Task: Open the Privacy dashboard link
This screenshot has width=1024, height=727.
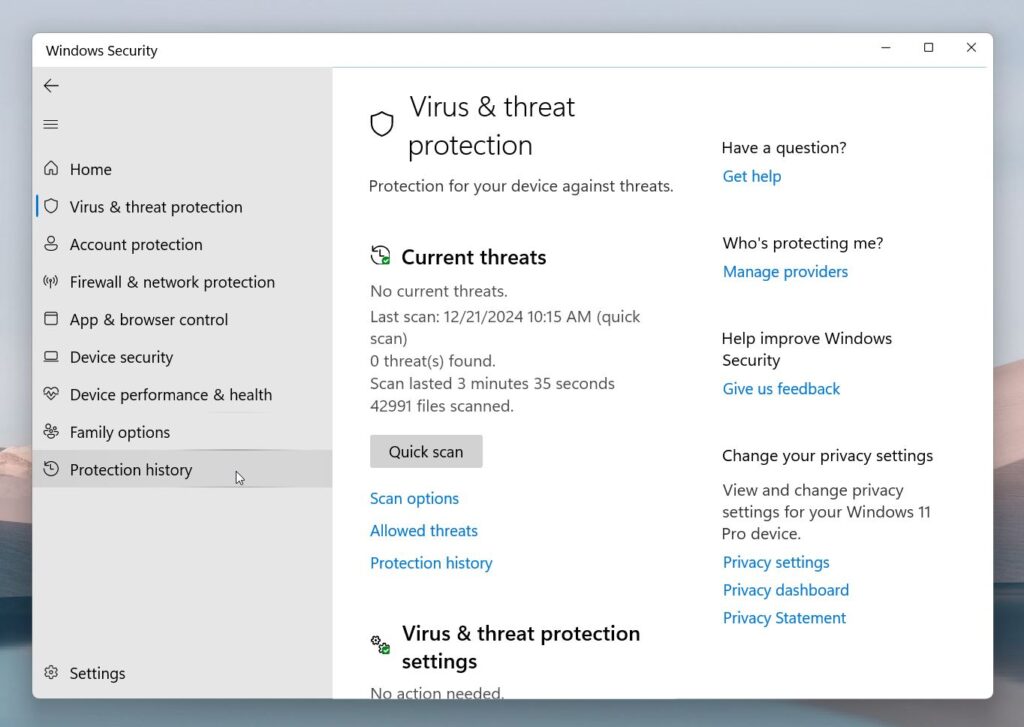Action: click(785, 590)
